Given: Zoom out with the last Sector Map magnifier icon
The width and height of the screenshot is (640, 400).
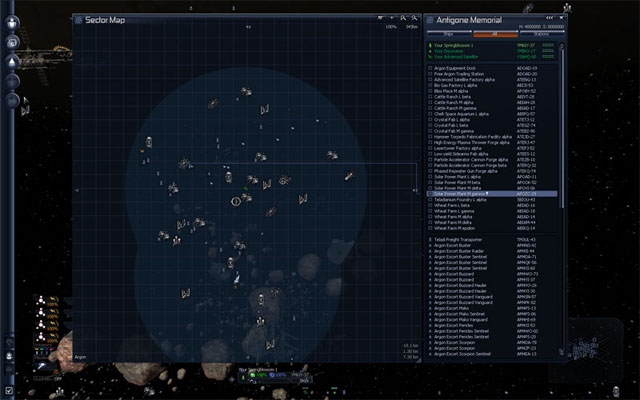Looking at the screenshot, I should click(x=414, y=18).
